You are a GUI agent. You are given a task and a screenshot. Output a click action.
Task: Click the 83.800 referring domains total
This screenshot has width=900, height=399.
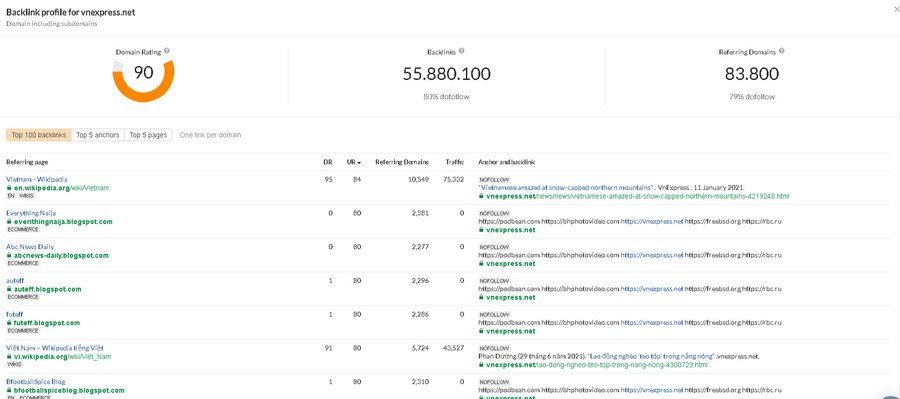[751, 74]
